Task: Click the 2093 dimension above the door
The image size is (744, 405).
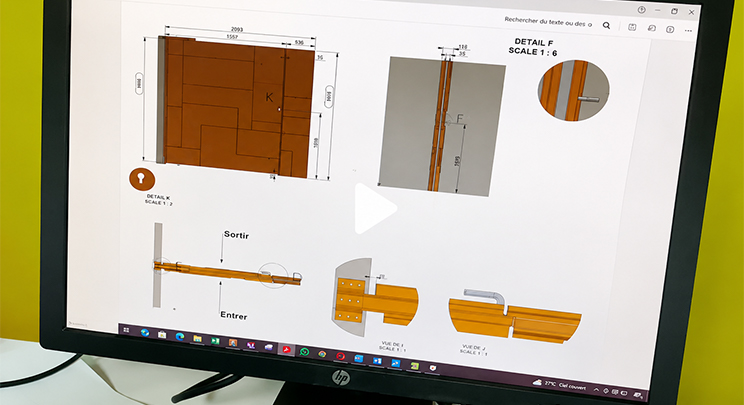Action: [237, 29]
